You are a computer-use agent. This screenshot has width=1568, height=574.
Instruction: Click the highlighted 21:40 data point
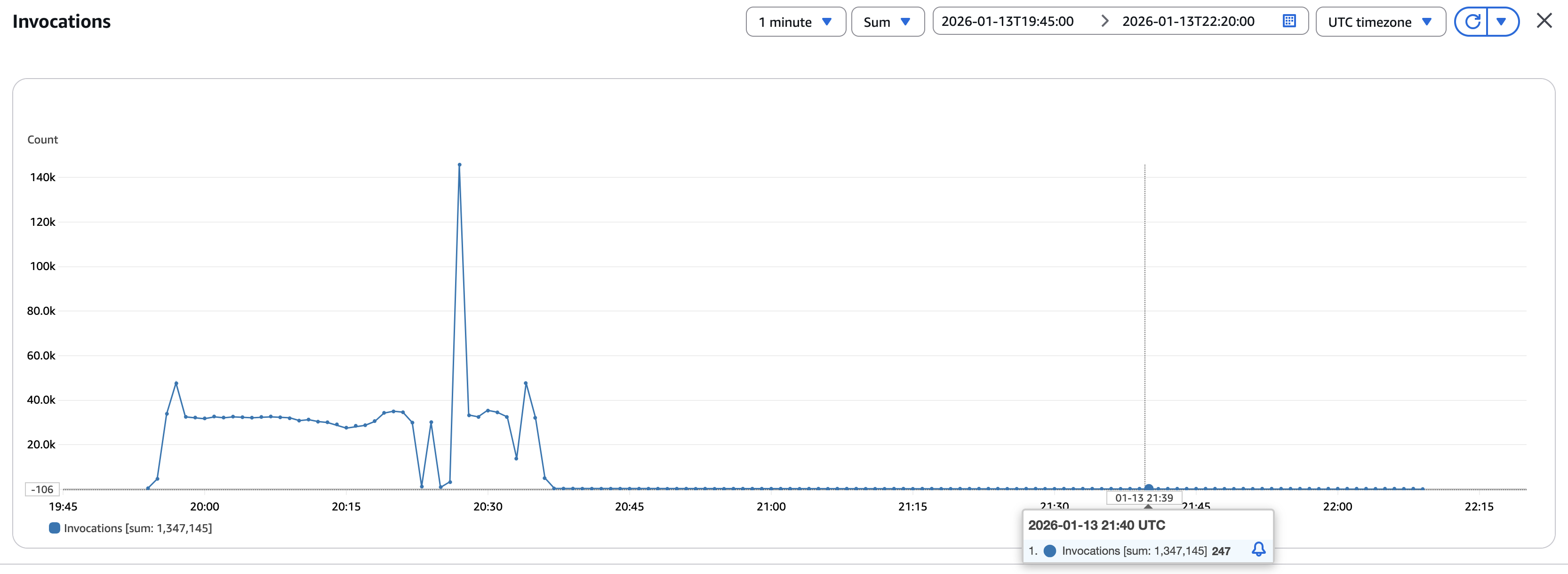tap(1149, 487)
